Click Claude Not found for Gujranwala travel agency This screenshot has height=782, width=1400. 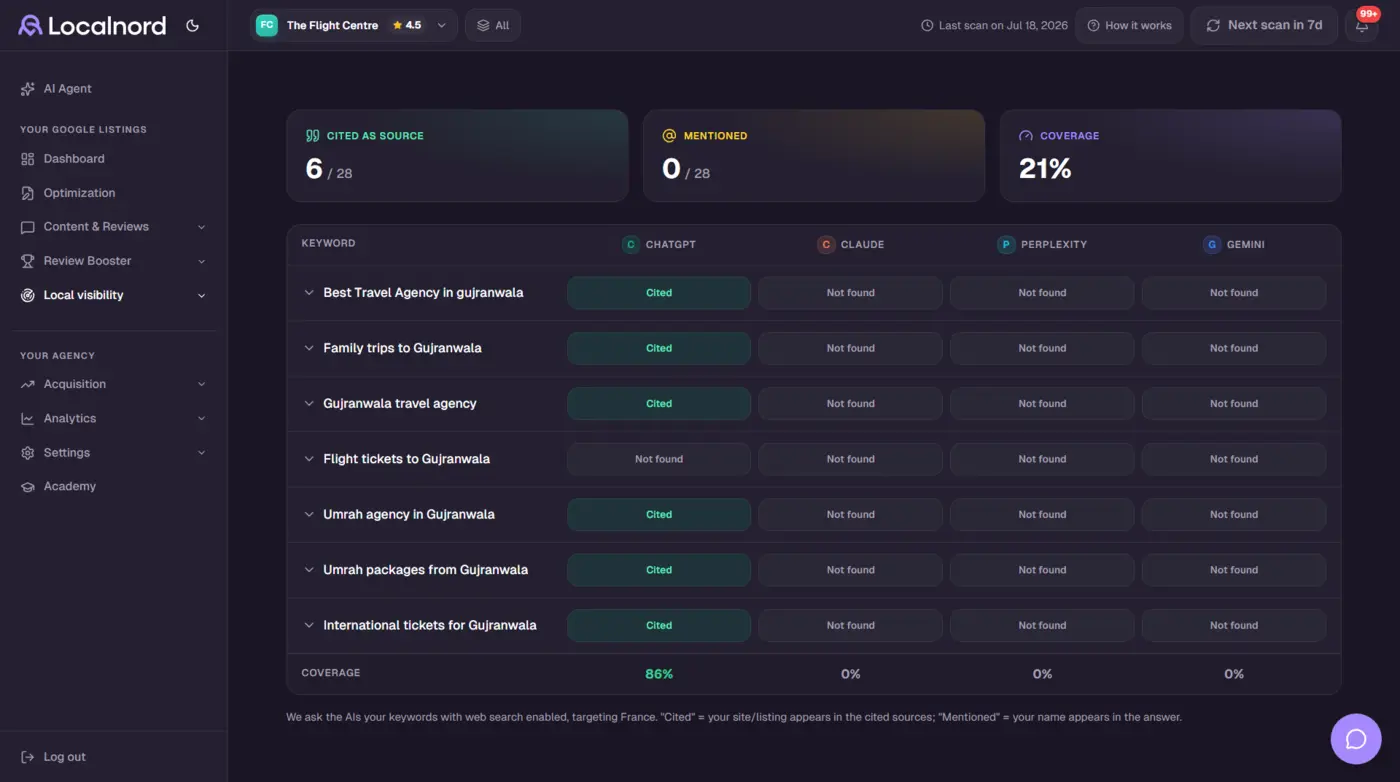coord(850,404)
